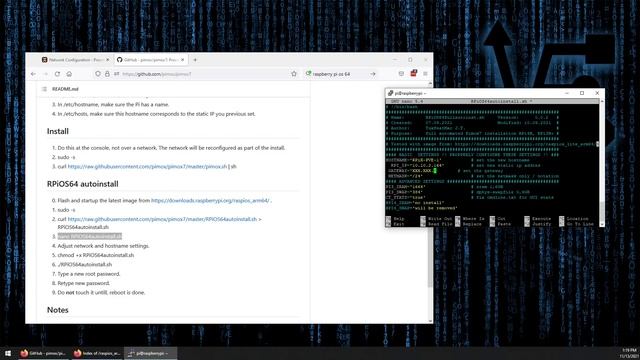Click the /etc/hosts instruction line
The height and width of the screenshot is (360, 640).
tap(156, 114)
